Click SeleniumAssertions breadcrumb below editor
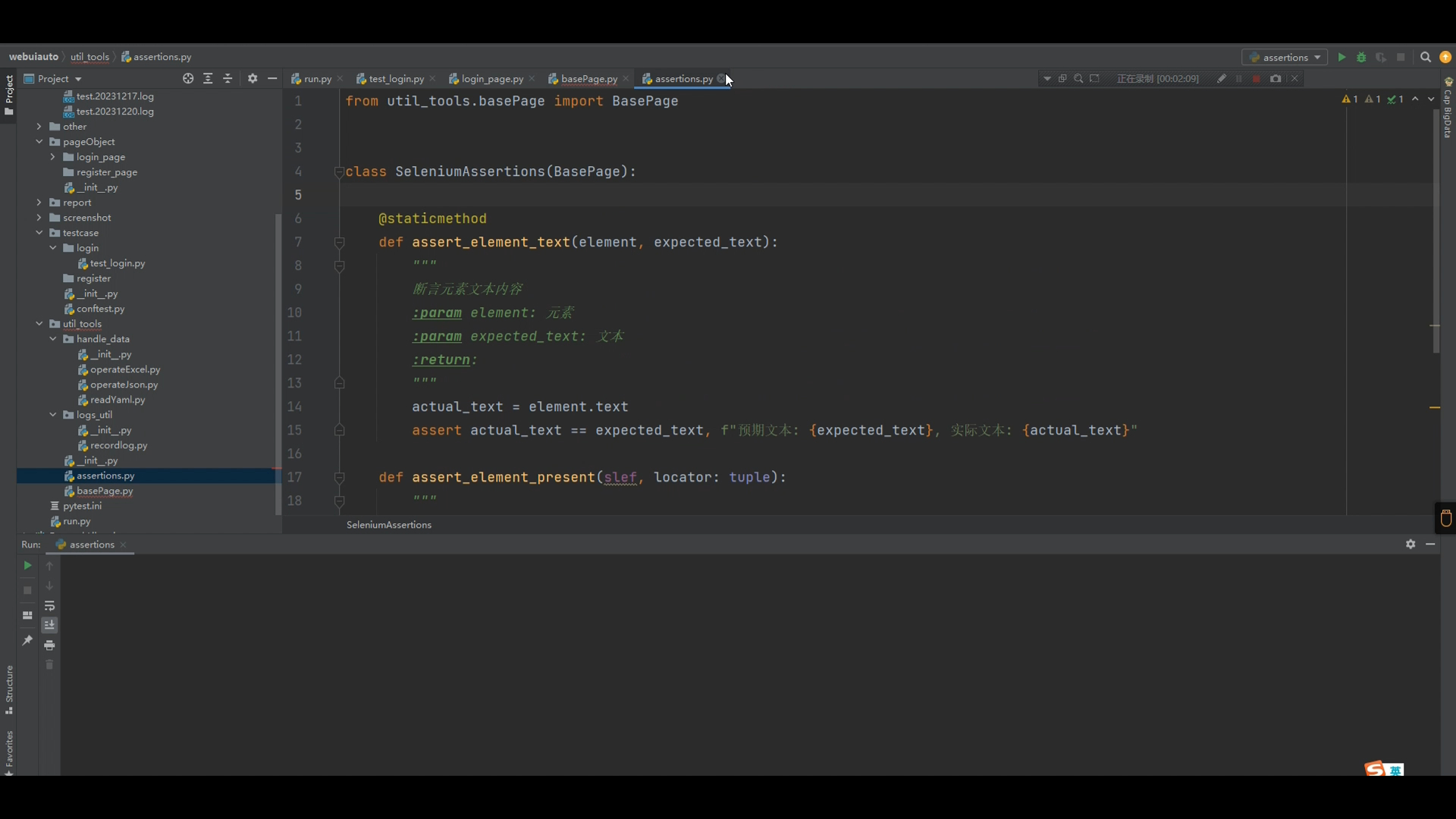1456x819 pixels. [389, 525]
